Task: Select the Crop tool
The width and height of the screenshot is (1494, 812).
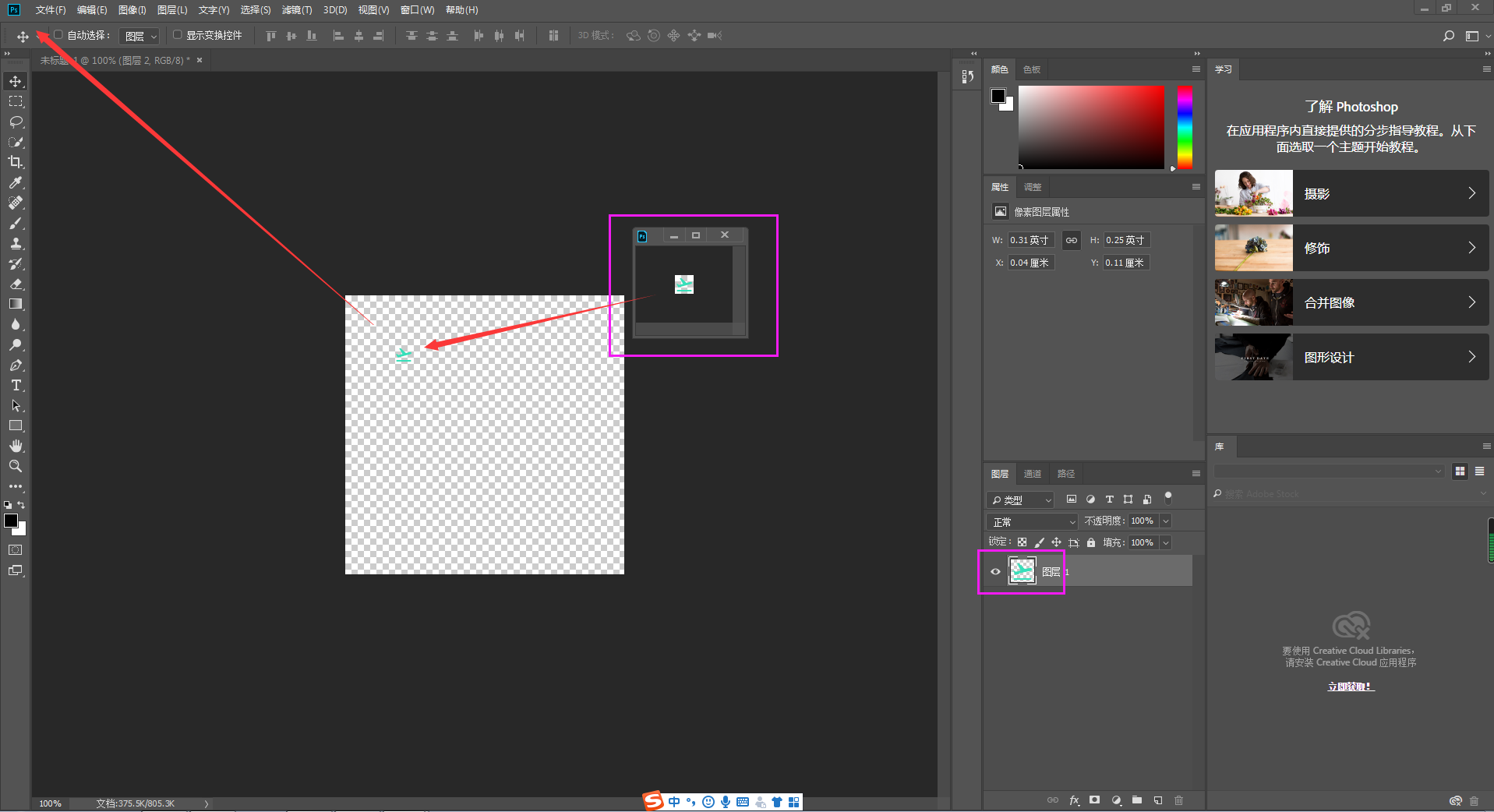Action: pos(16,162)
